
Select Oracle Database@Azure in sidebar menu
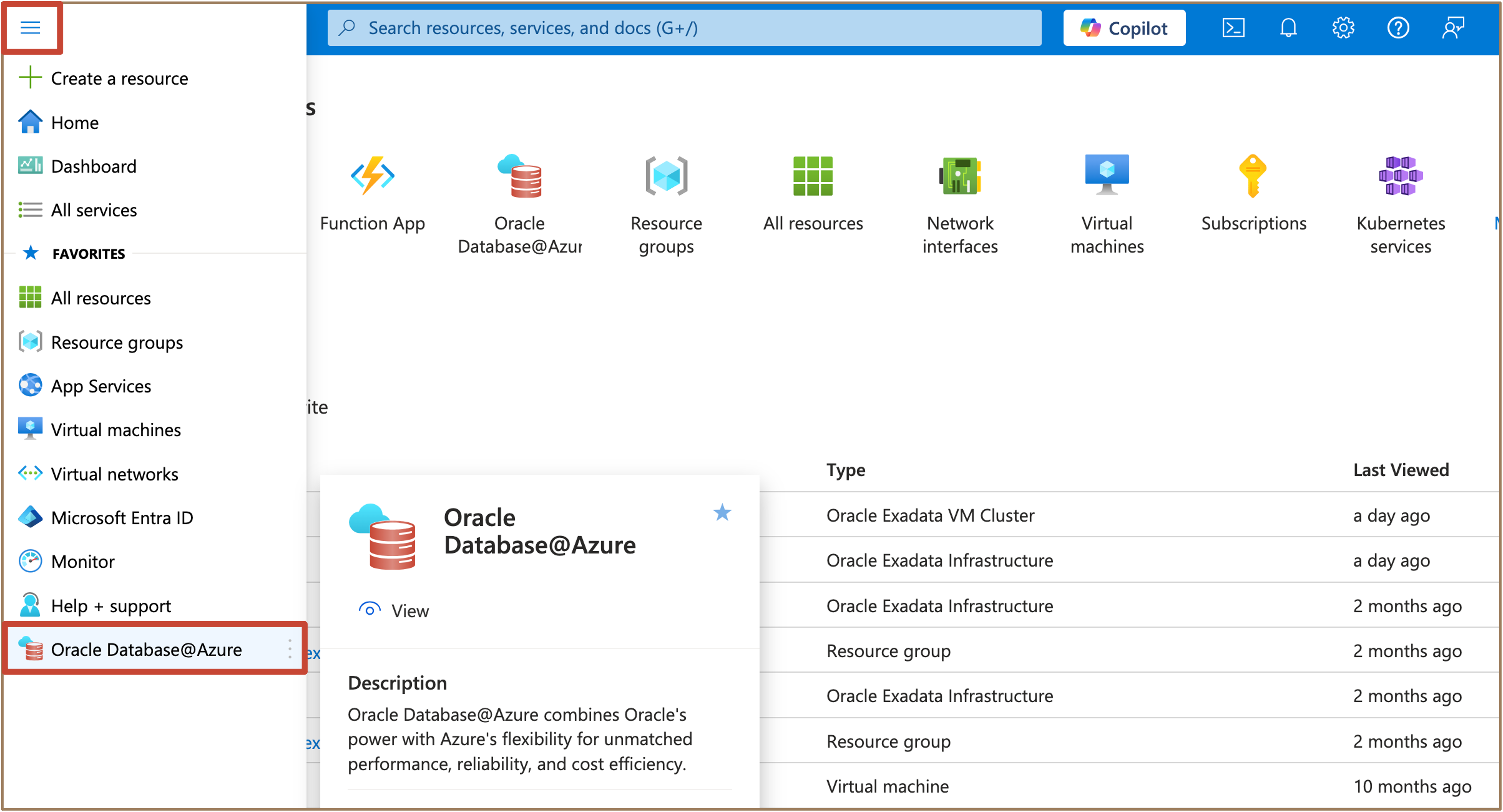tap(146, 649)
